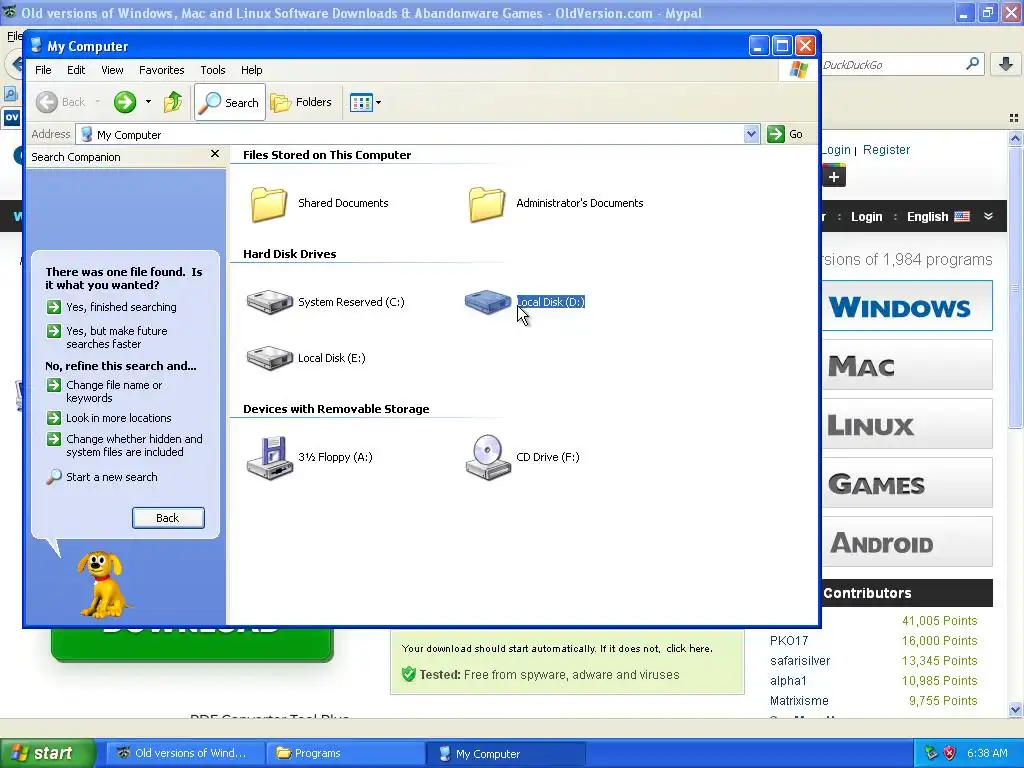Click browser scrollbar up arrow
Viewport: 1024px width, 768px height.
click(x=1015, y=138)
